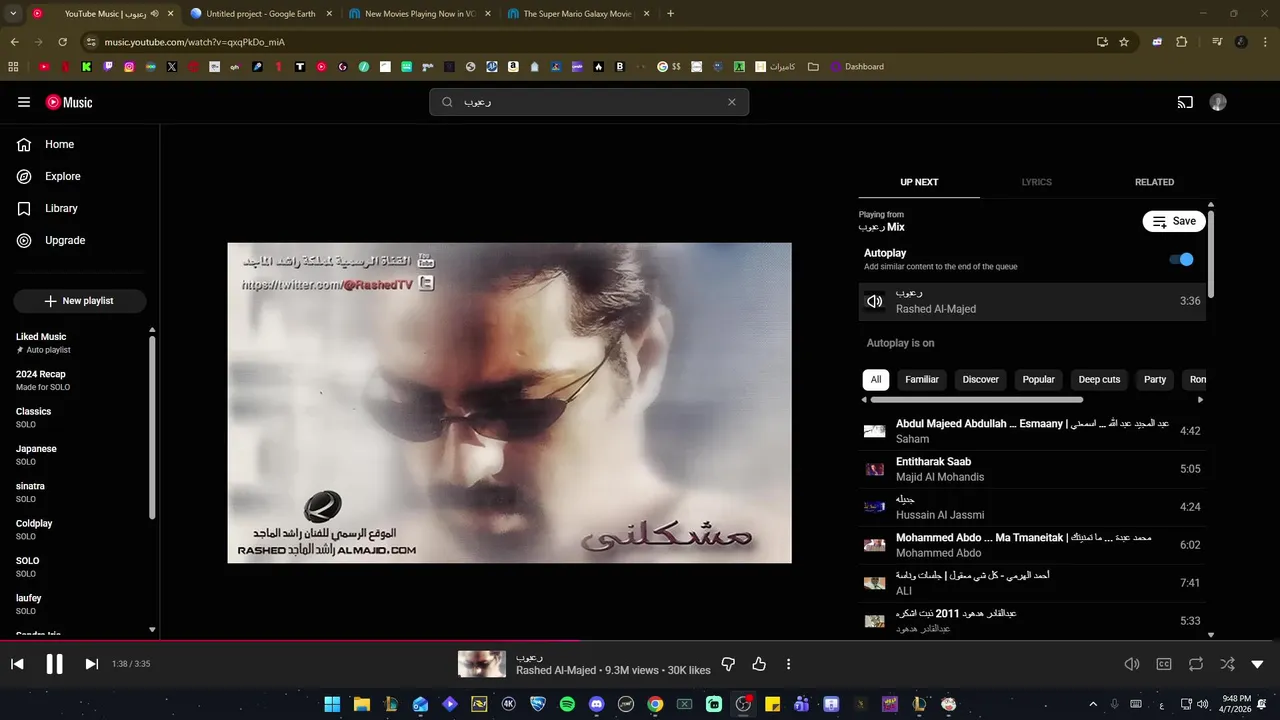This screenshot has width=1280, height=720.
Task: Like the current song
Action: pyautogui.click(x=759, y=664)
